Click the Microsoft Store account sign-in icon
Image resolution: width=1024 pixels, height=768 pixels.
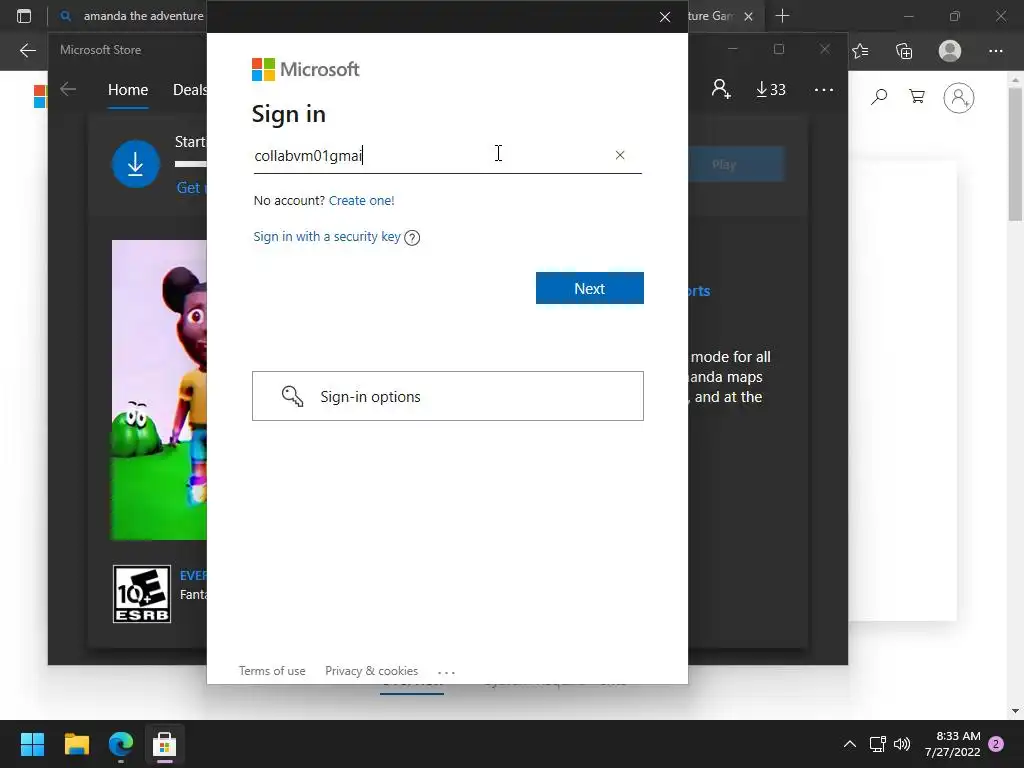tap(721, 89)
